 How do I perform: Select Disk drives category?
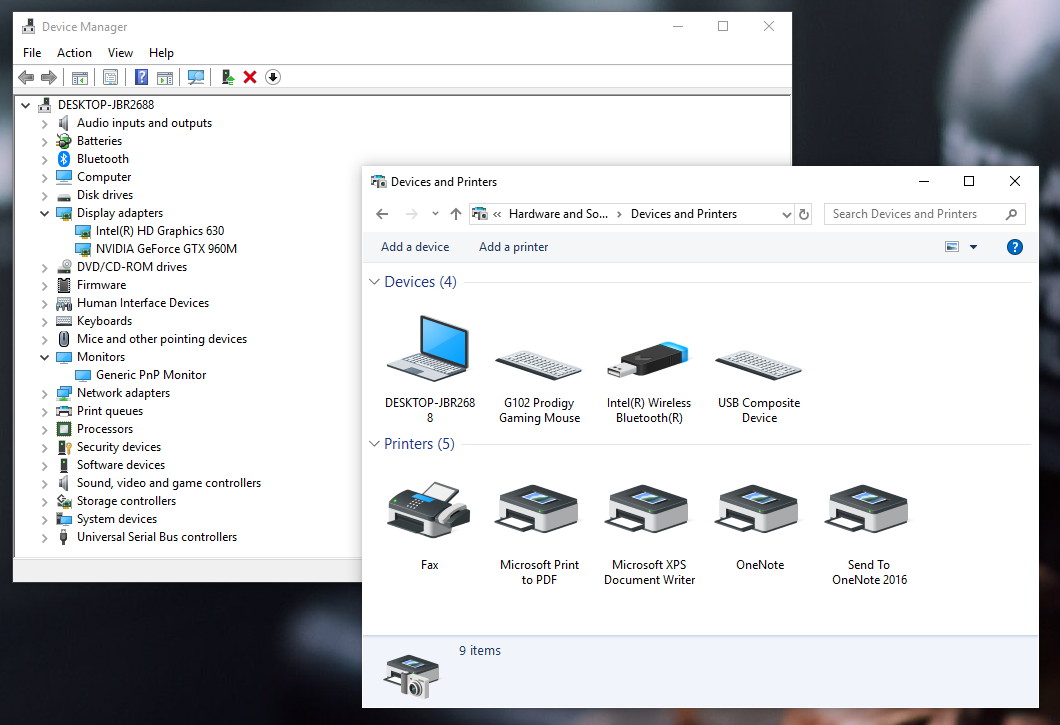[105, 195]
